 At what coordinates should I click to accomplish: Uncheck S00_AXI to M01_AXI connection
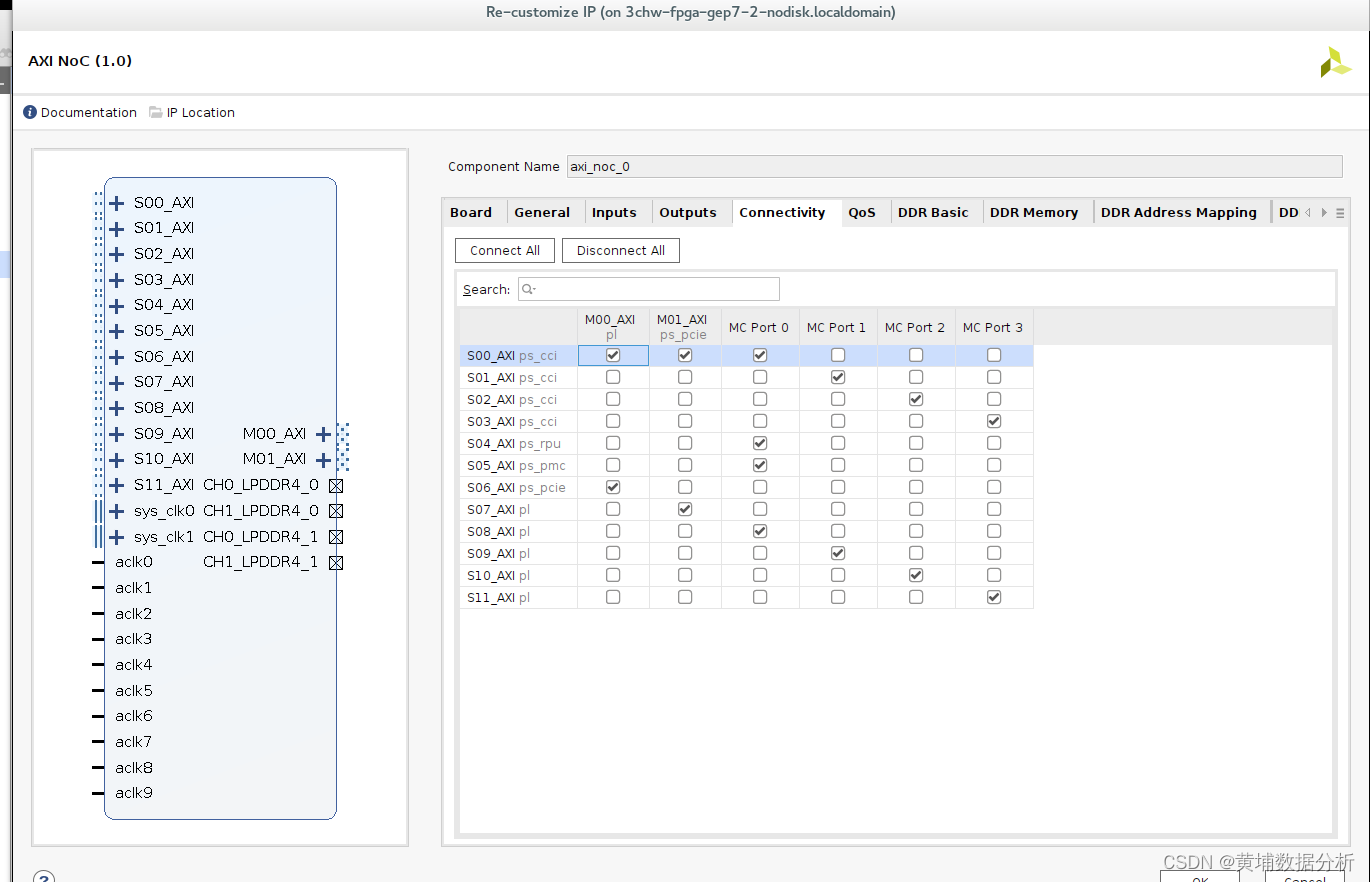click(x=685, y=355)
